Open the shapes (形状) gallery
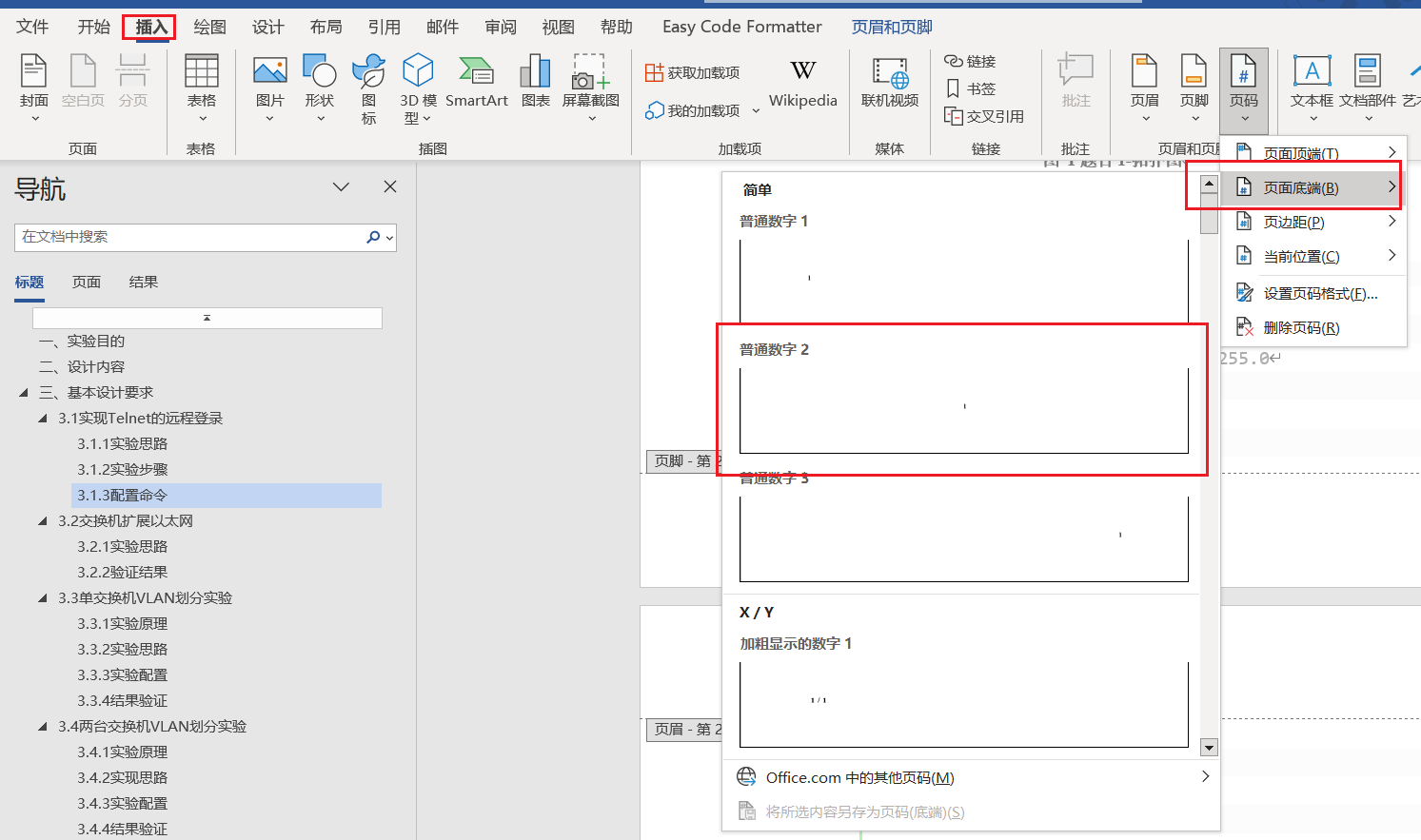Viewport: 1421px width, 840px height. pyautogui.click(x=320, y=88)
